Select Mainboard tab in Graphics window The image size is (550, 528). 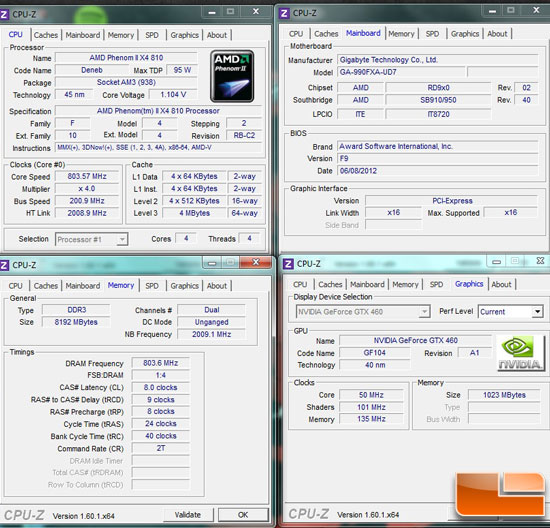tap(367, 284)
